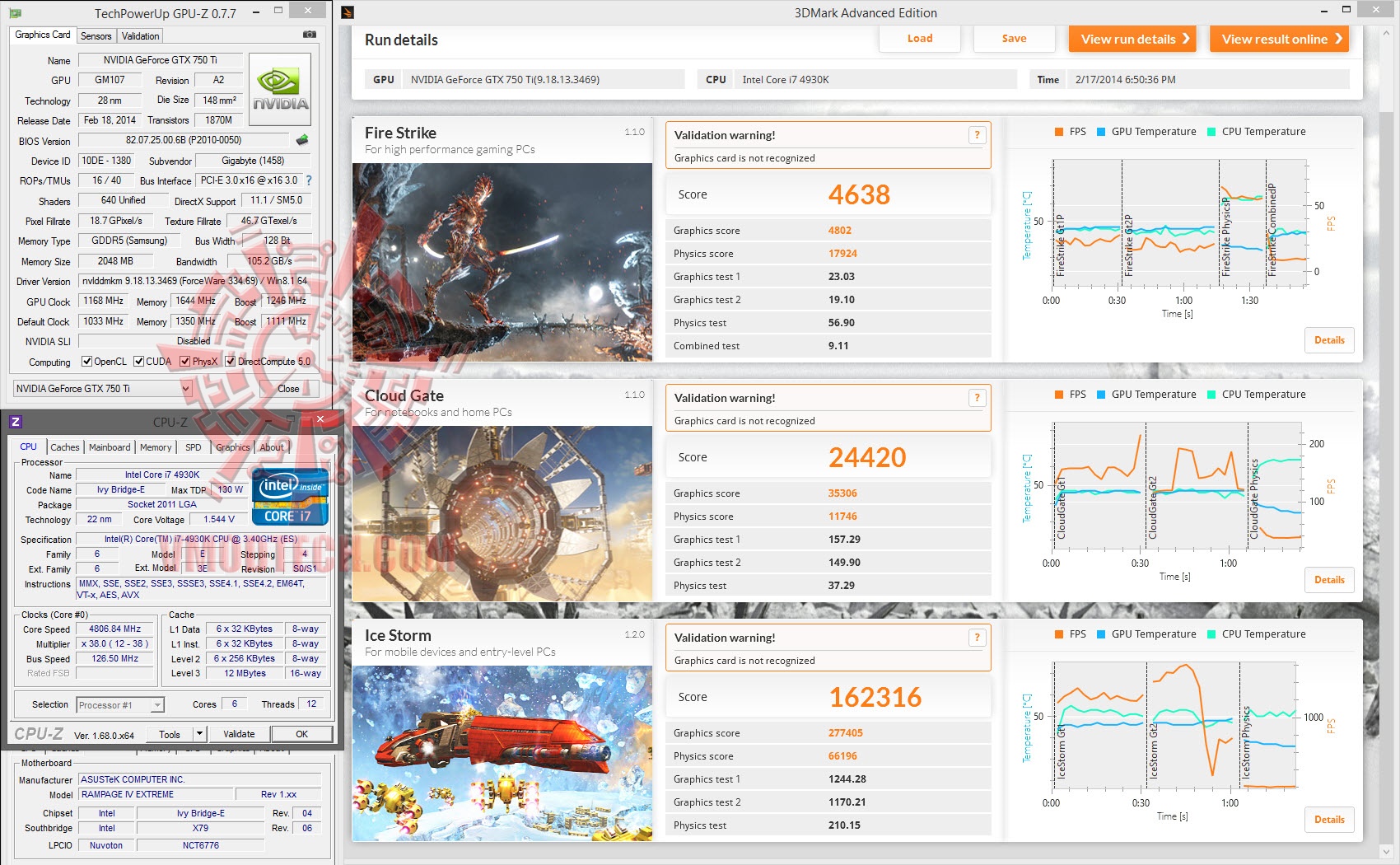Screen dimensions: 1400x865
Task: Click the 3DMark scrollbar down arrow
Action: (1386, 852)
